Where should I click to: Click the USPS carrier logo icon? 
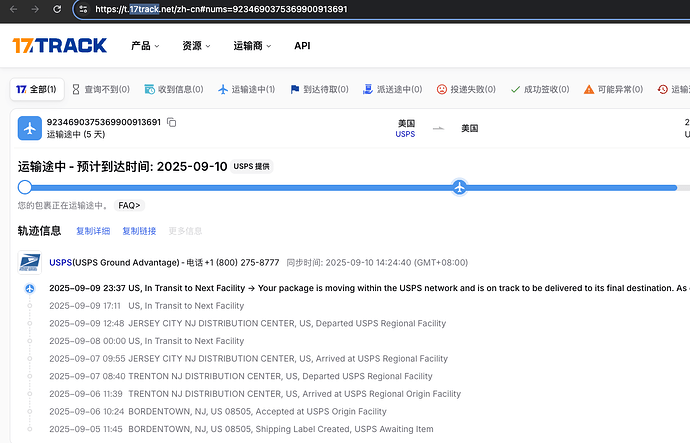click(x=29, y=263)
